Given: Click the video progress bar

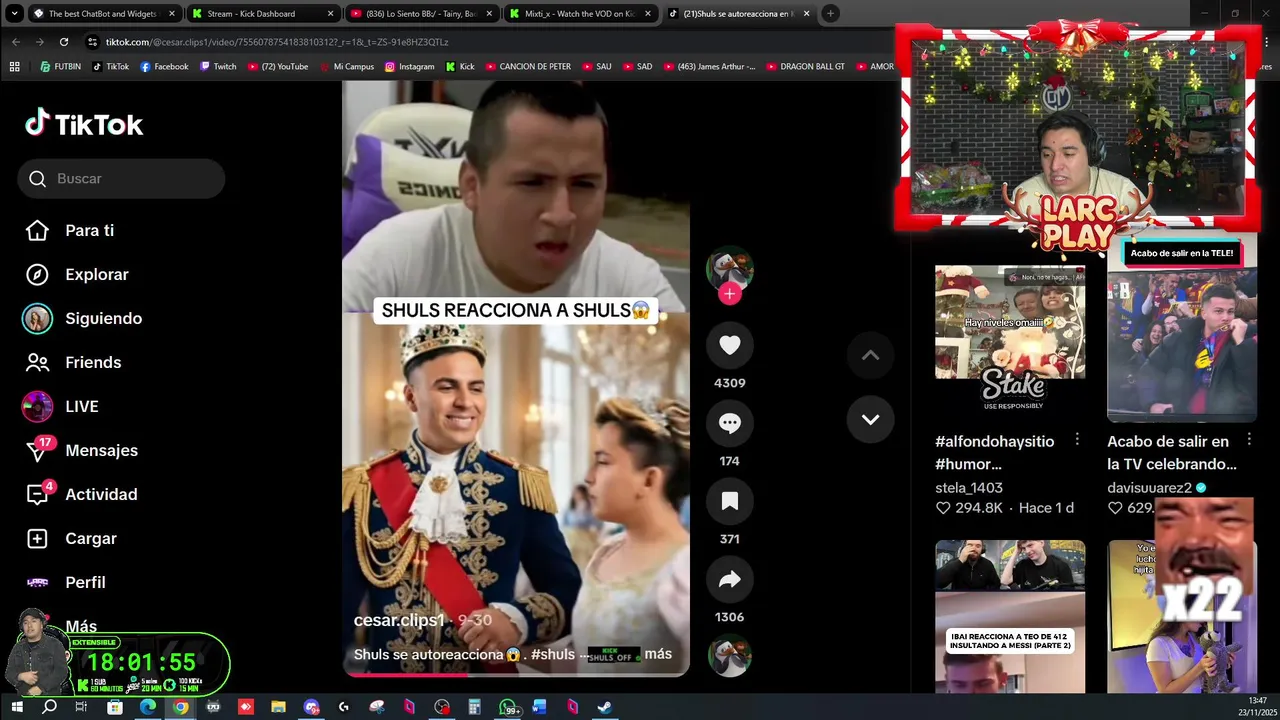Looking at the screenshot, I should [x=516, y=675].
